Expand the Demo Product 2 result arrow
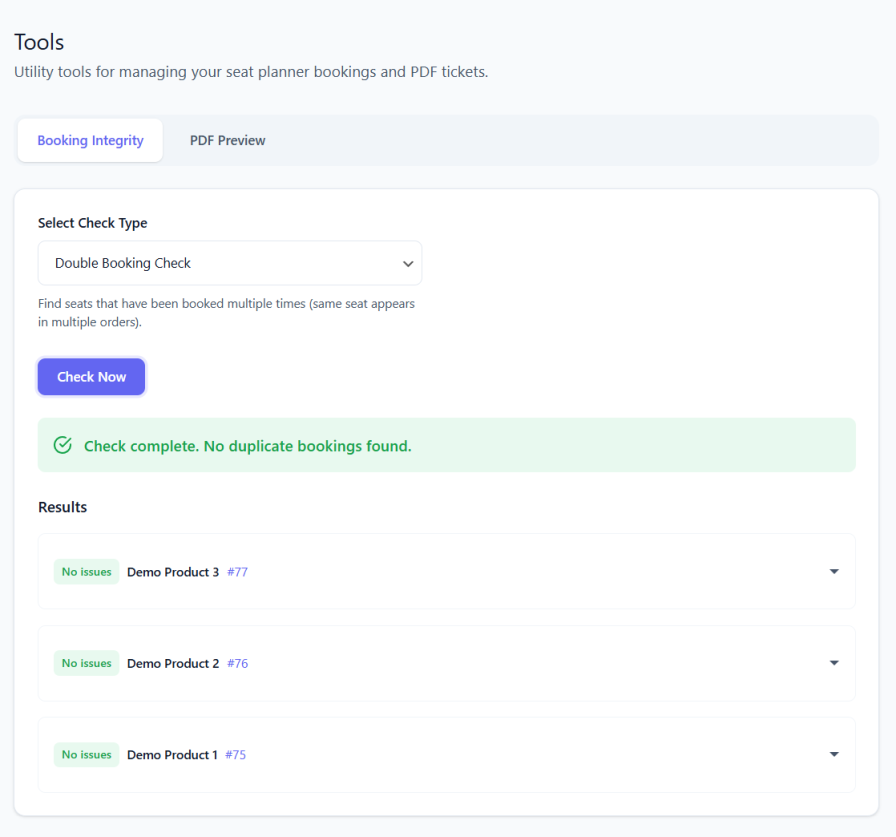The height and width of the screenshot is (837, 896). tap(834, 663)
